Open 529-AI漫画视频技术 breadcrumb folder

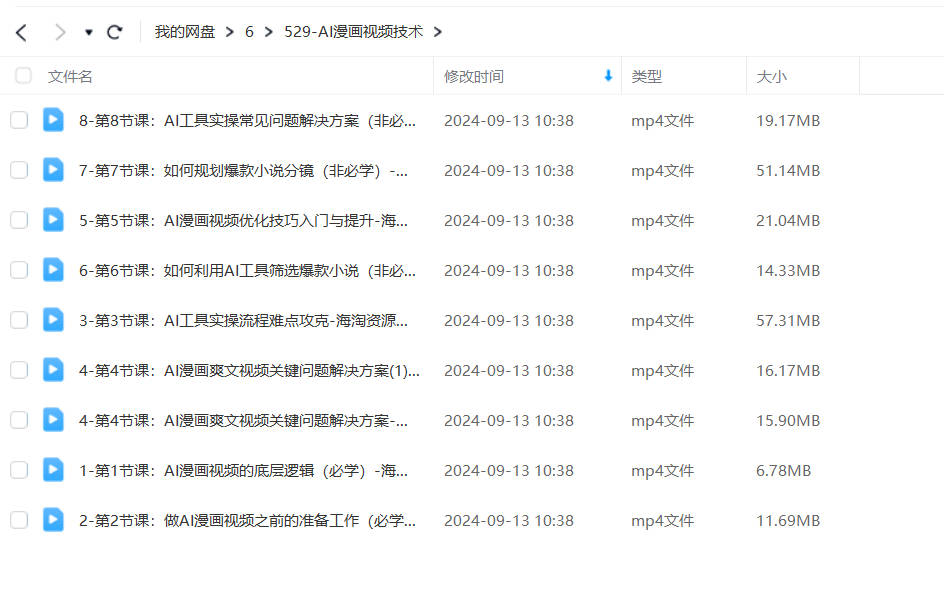tap(353, 32)
